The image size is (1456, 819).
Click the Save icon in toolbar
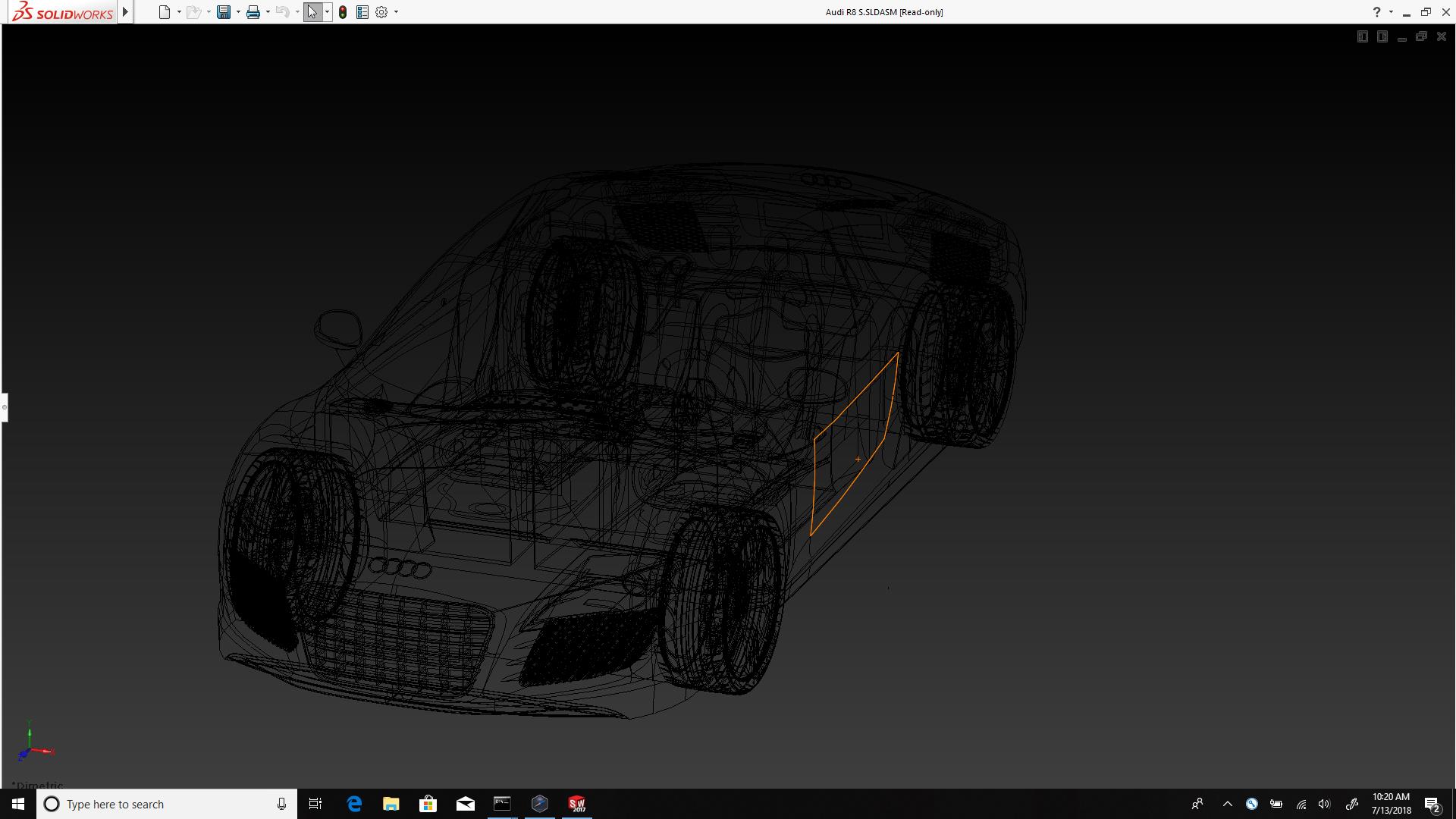click(x=223, y=12)
